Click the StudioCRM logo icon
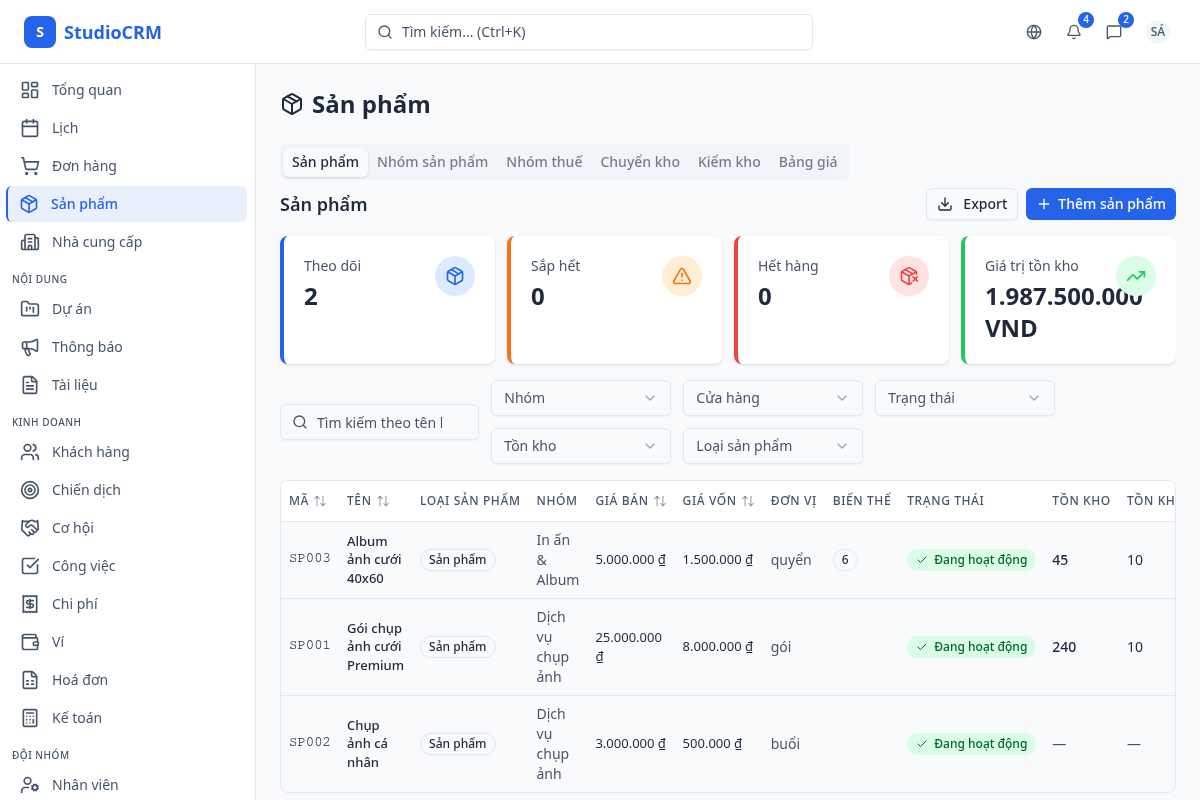 (x=40, y=32)
